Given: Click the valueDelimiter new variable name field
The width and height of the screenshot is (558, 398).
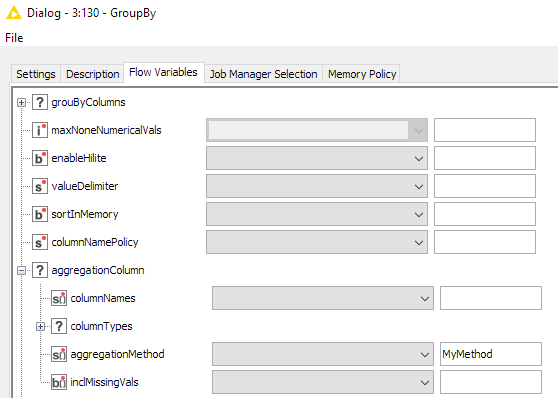Looking at the screenshot, I should [485, 186].
